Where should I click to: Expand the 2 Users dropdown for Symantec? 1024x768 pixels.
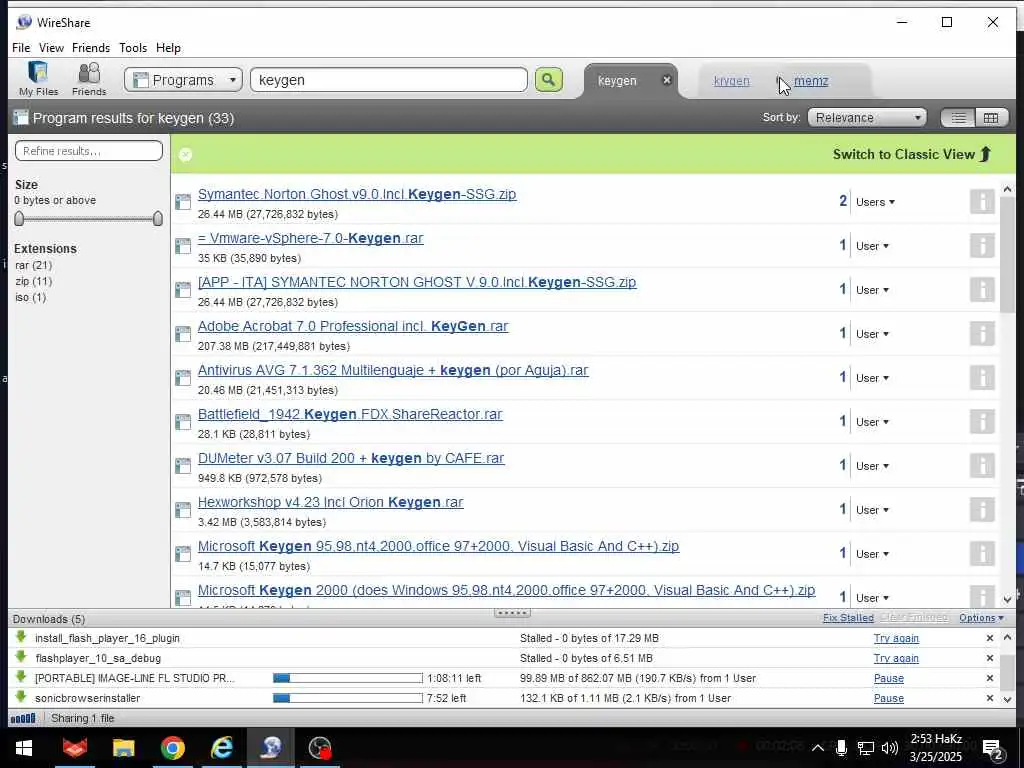(875, 202)
